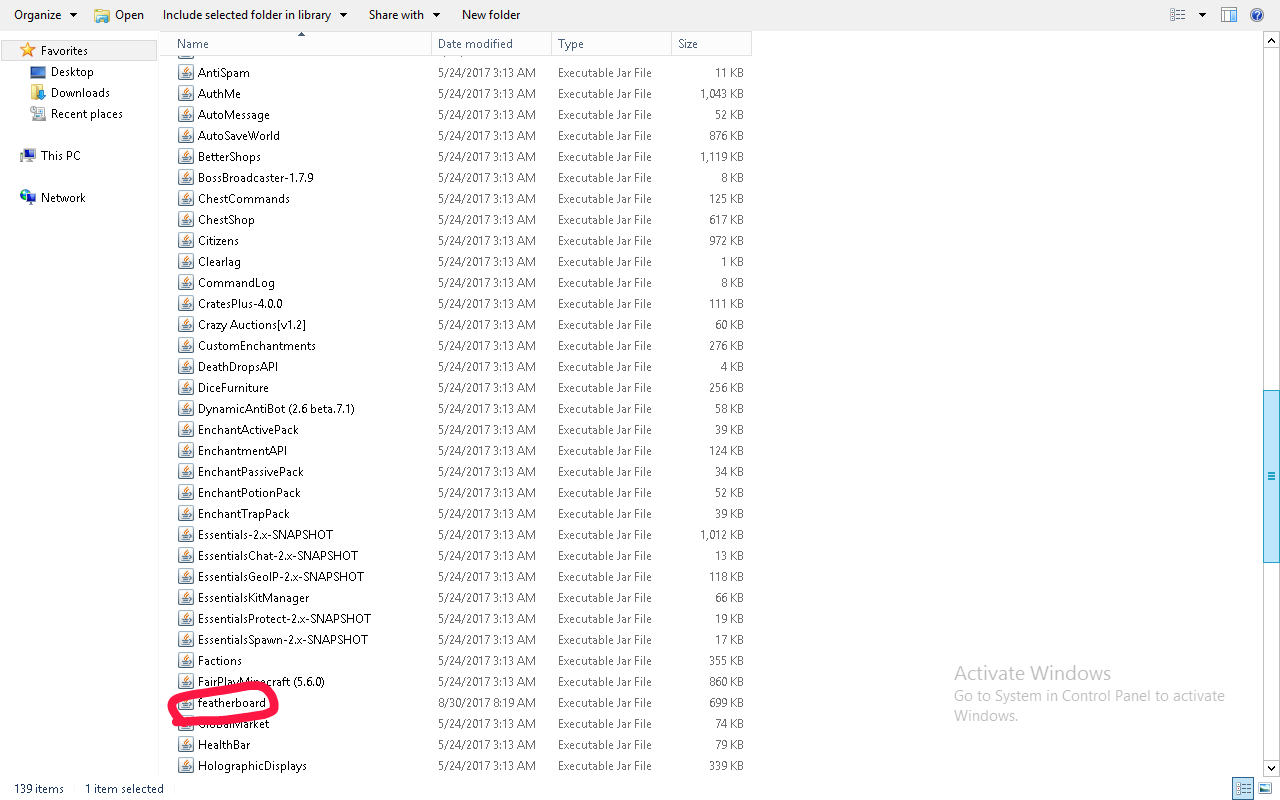Open the Share with dropdown
Viewport: 1280px width, 800px height.
coord(404,15)
